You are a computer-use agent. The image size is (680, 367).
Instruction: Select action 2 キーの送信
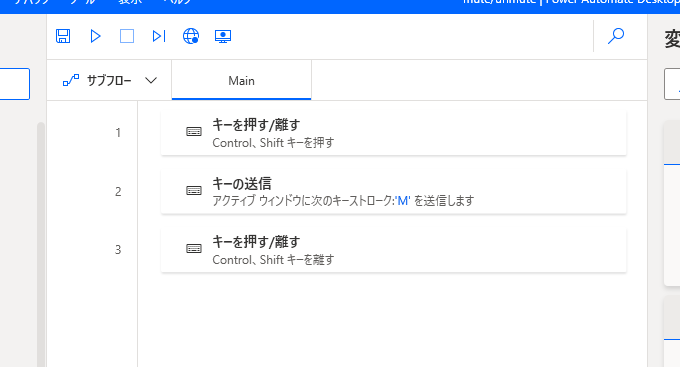393,191
